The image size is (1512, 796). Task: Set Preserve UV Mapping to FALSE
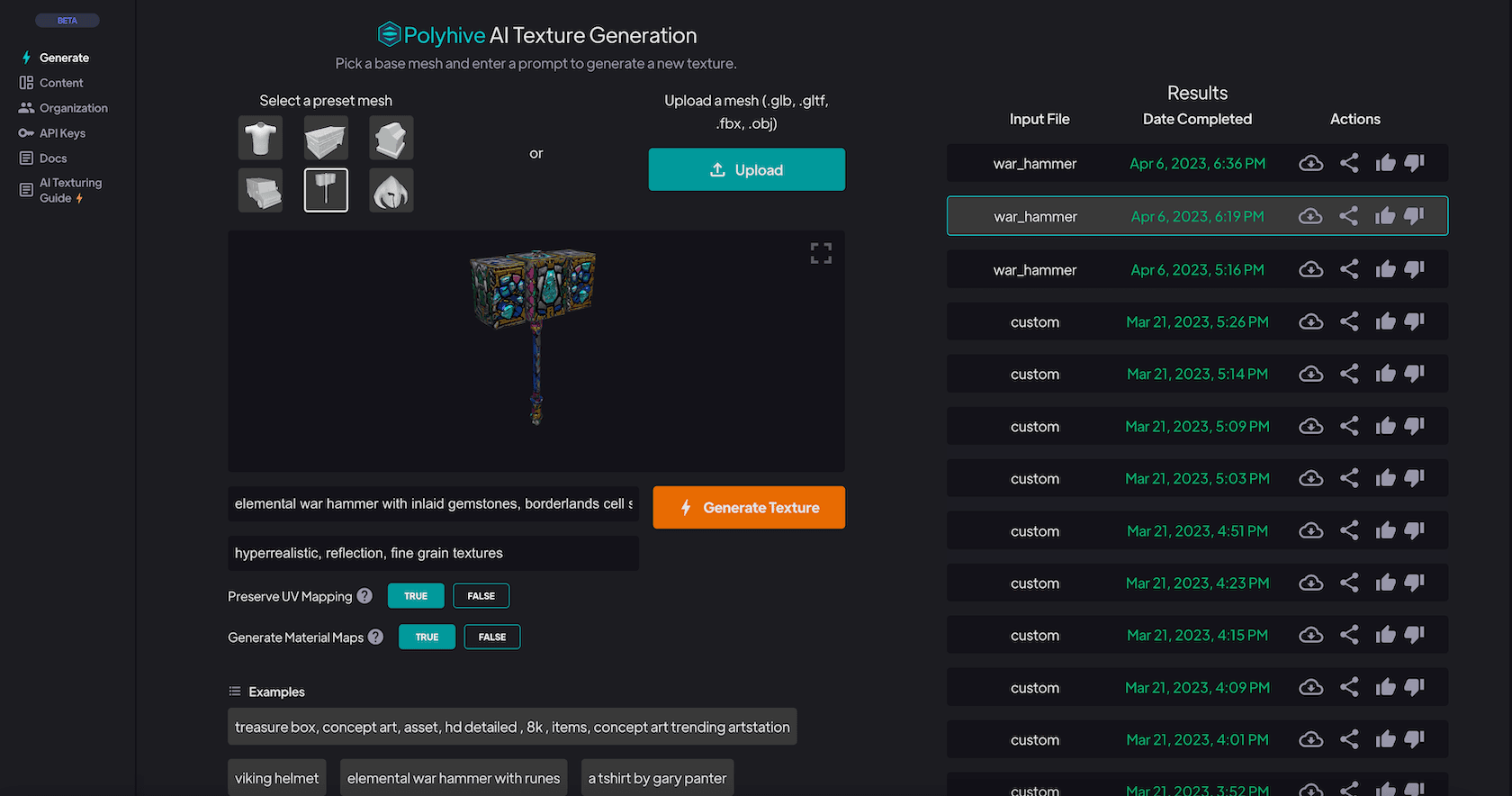(x=481, y=596)
